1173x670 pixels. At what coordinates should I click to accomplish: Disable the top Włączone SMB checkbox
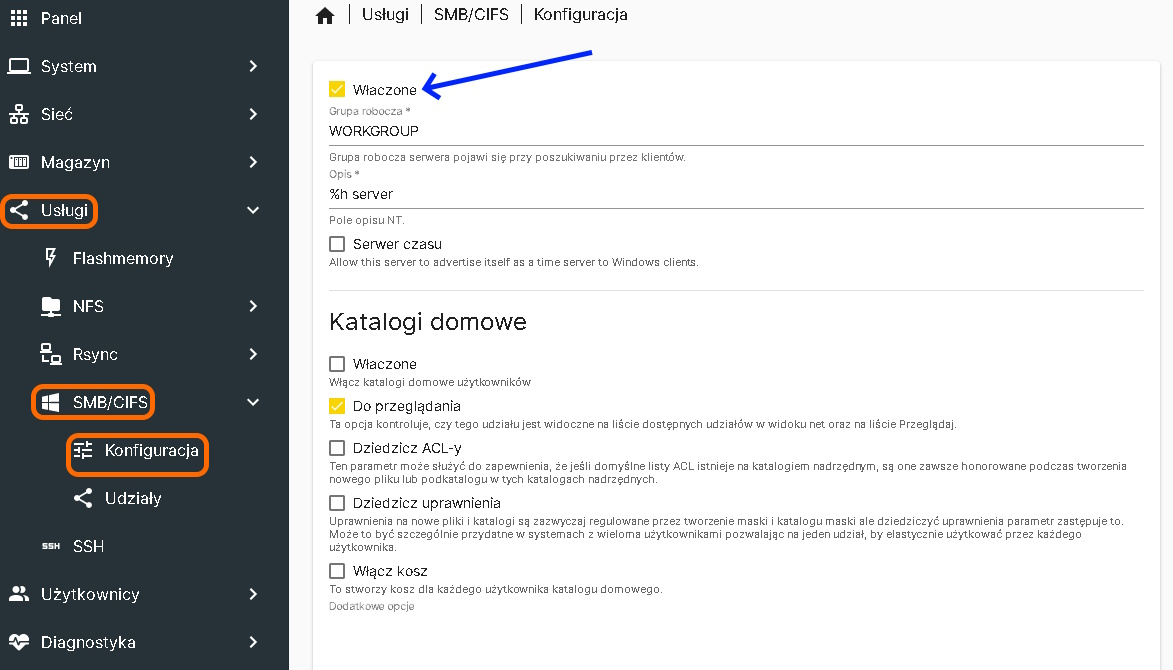337,90
